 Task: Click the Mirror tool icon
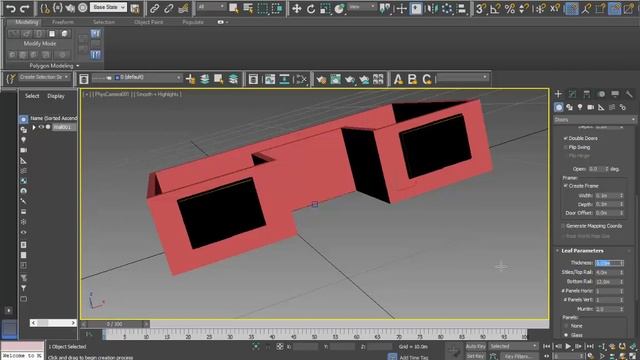432,9
